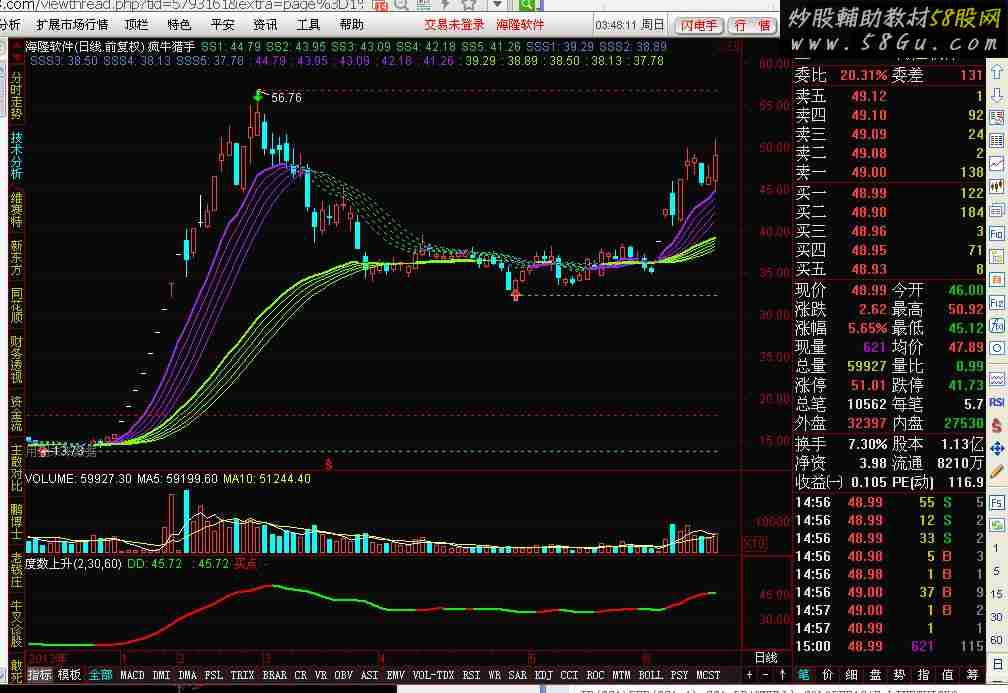Viewport: 1008px width, 693px height.
Task: Select the 5-minute period button
Action: pyautogui.click(x=996, y=572)
